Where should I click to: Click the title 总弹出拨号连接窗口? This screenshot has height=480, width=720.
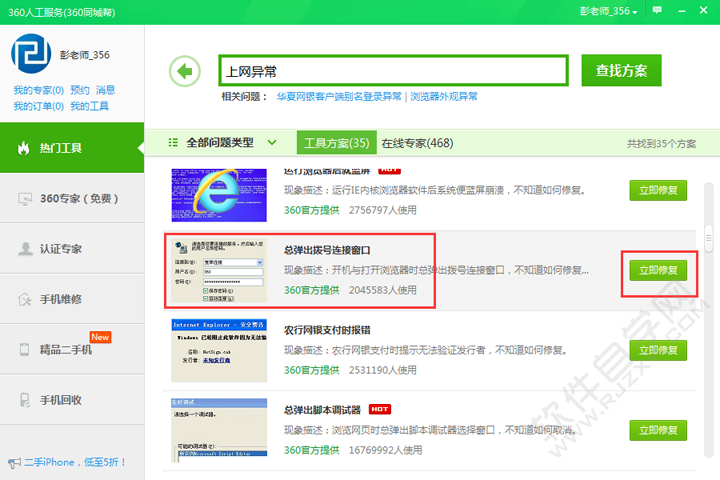pos(327,250)
